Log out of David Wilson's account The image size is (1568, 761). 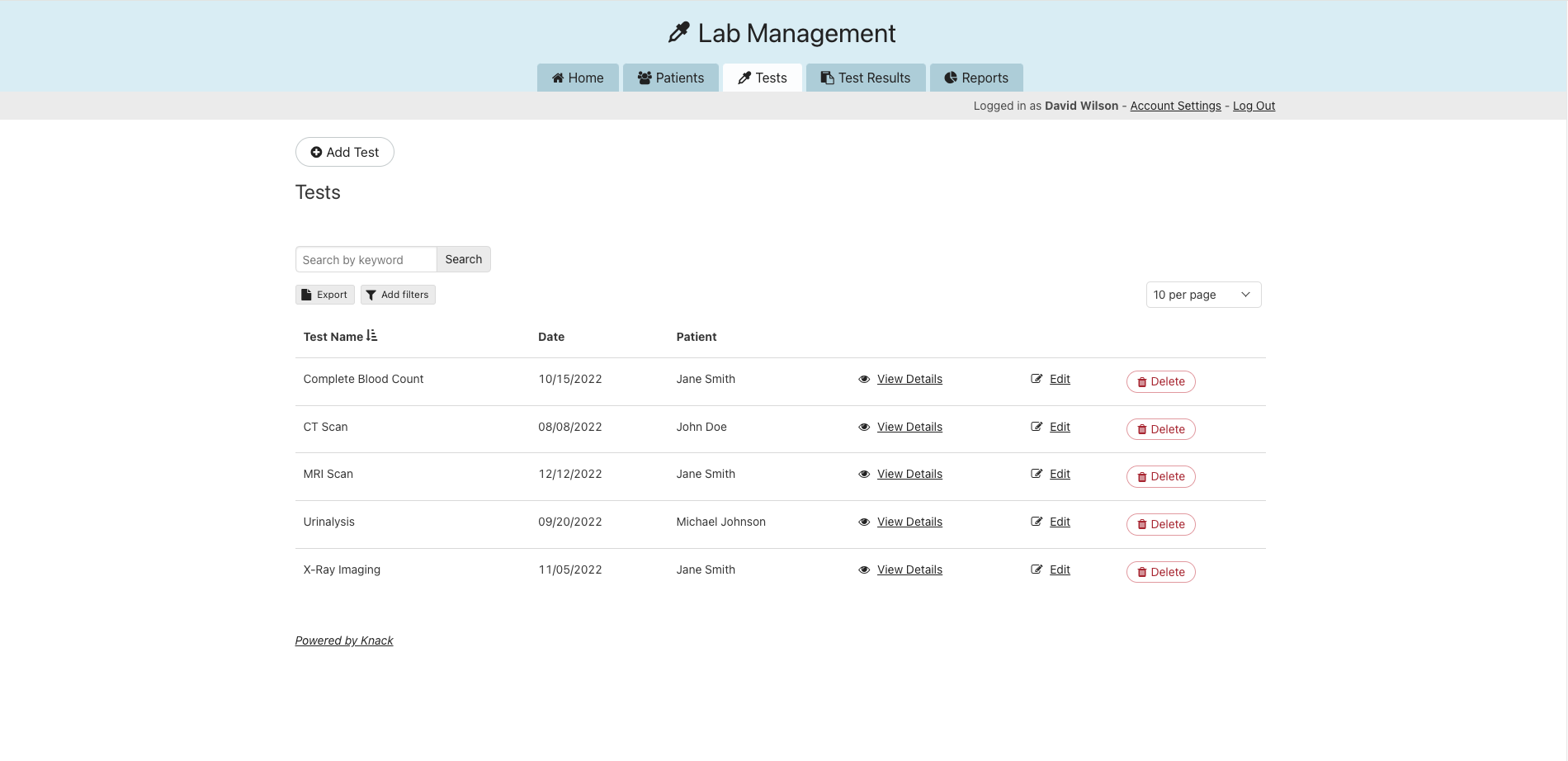[1254, 106]
